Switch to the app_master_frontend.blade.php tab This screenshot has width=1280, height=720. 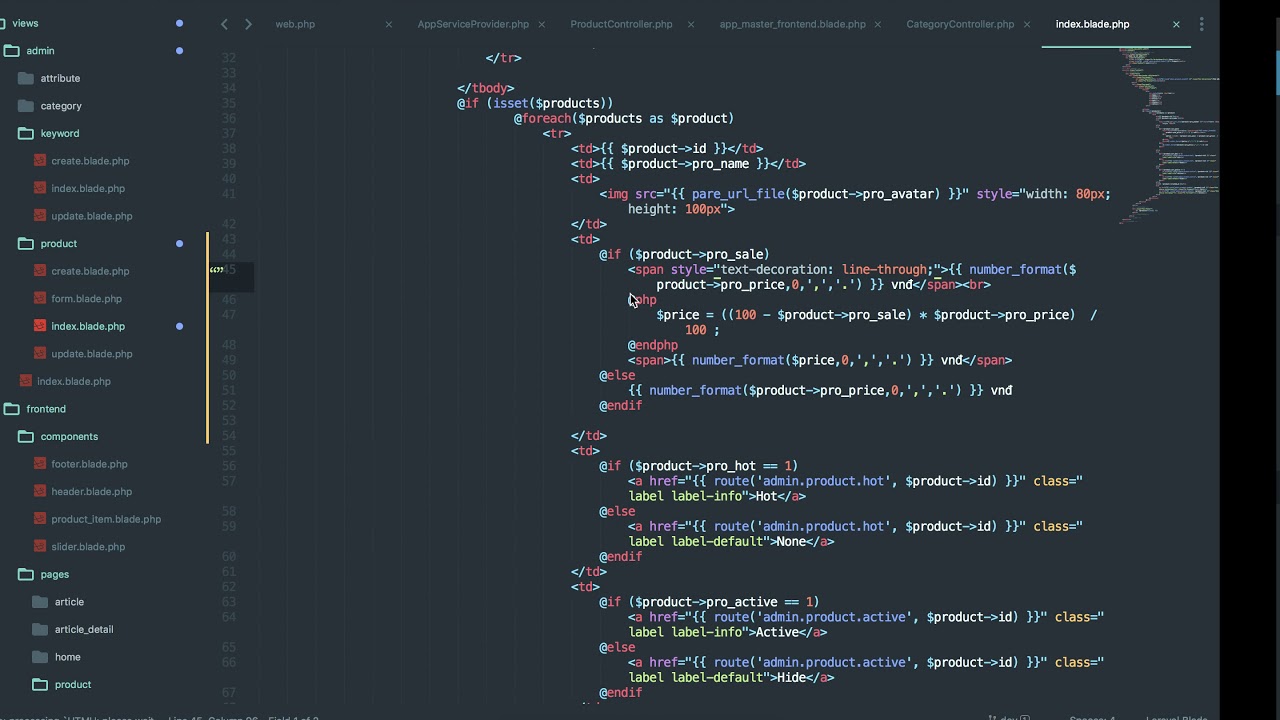click(x=792, y=24)
